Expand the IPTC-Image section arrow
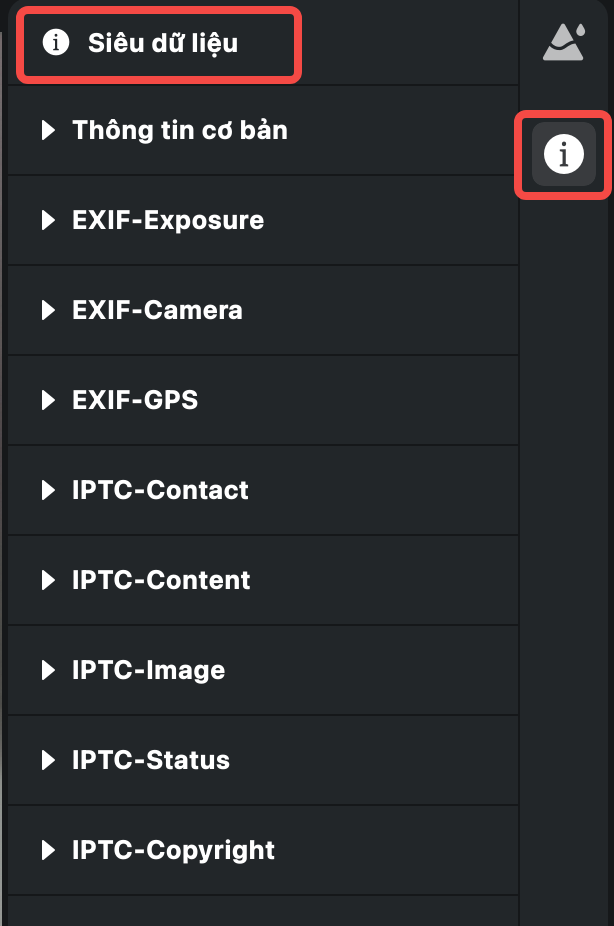Screen dimensions: 614x926 point(48,670)
